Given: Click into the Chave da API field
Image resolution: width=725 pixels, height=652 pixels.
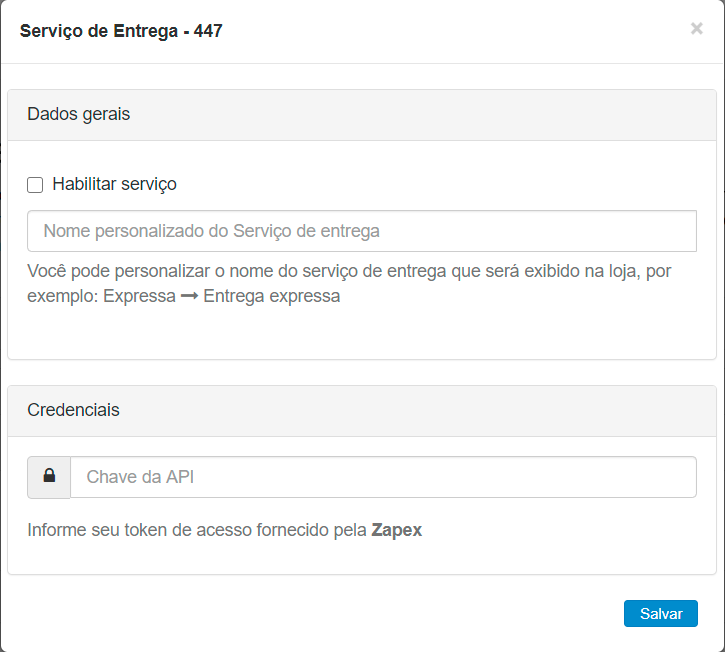Looking at the screenshot, I should pyautogui.click(x=382, y=477).
